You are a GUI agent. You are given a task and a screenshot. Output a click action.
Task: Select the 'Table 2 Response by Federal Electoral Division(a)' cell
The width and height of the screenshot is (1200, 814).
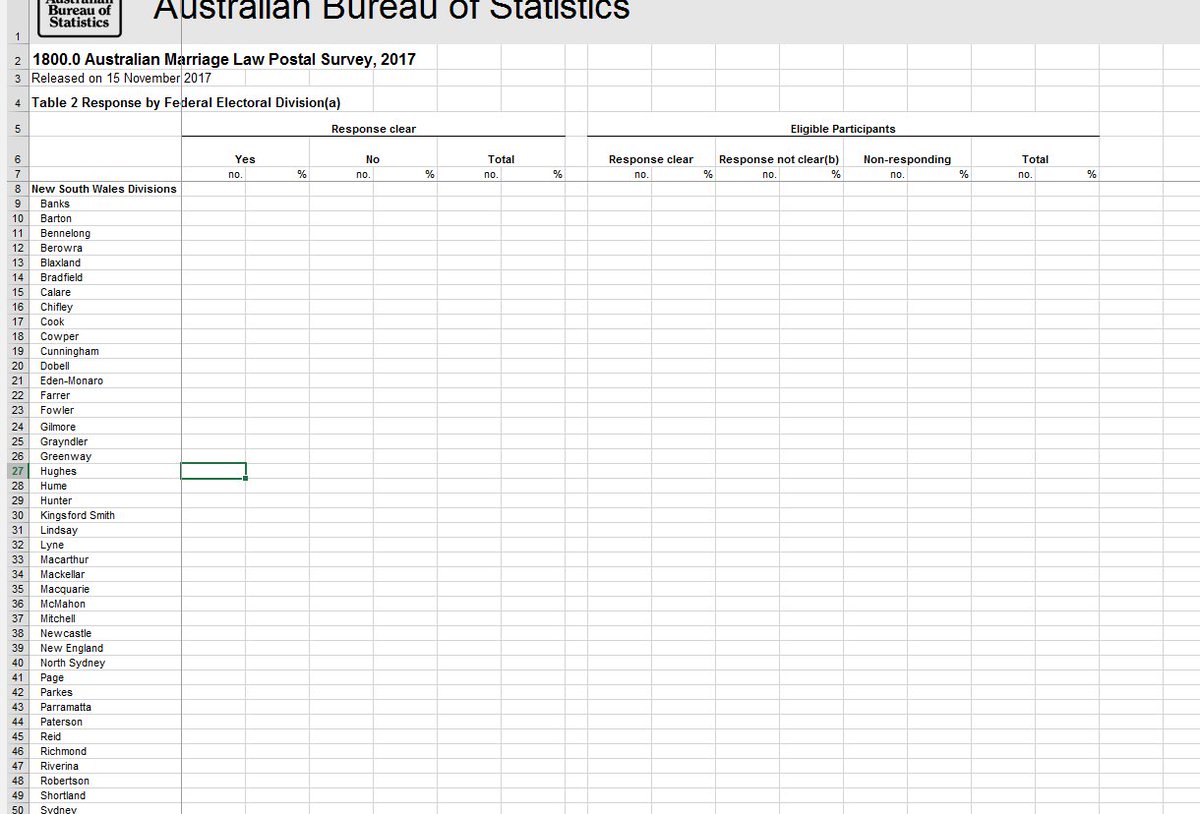pyautogui.click(x=186, y=102)
